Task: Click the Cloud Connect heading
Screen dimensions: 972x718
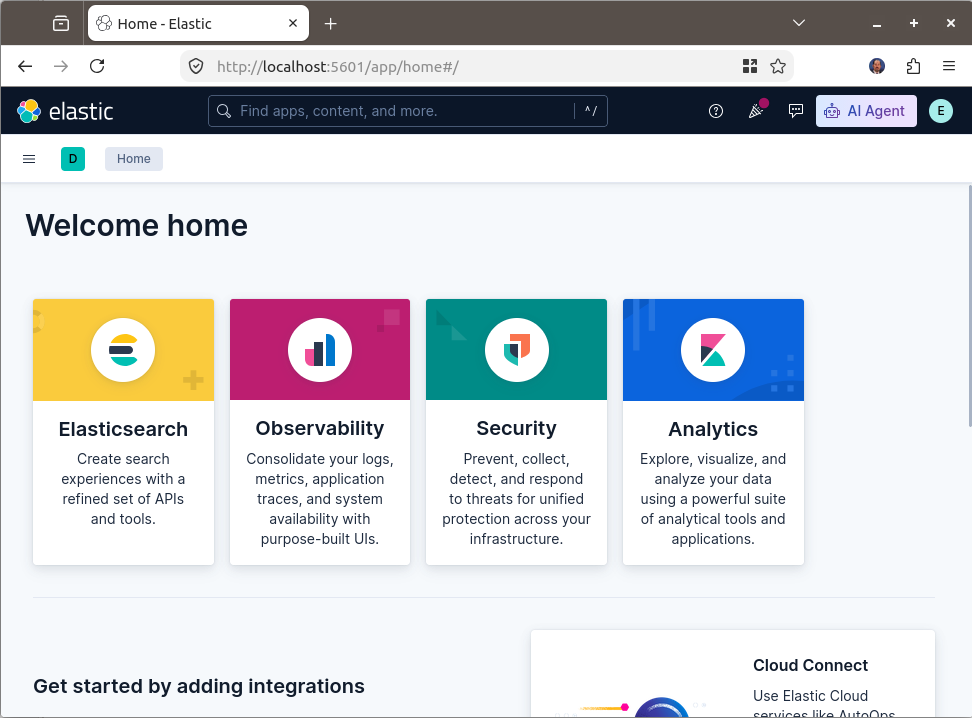Action: point(810,665)
